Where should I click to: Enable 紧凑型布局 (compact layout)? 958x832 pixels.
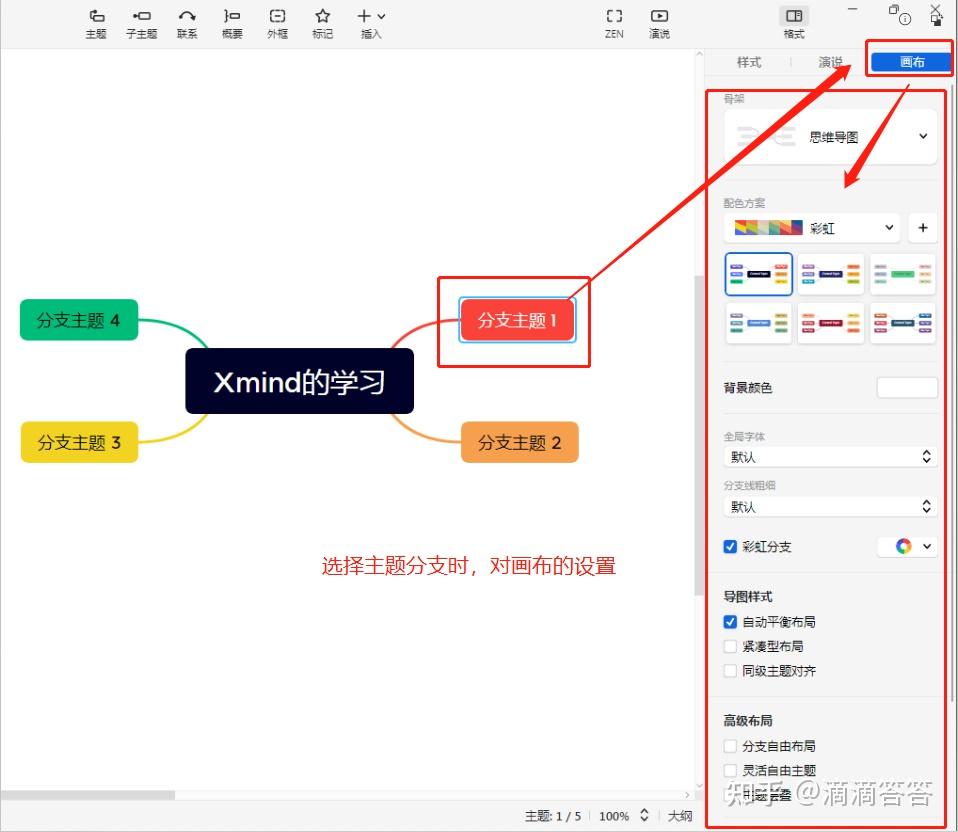tap(731, 646)
